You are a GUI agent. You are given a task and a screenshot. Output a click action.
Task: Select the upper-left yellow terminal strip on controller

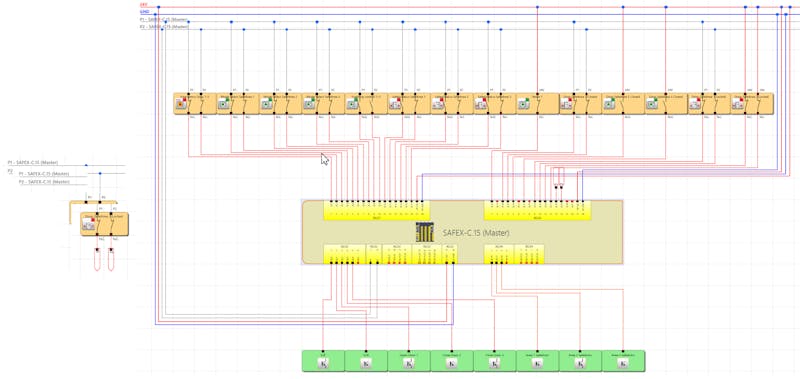point(377,210)
